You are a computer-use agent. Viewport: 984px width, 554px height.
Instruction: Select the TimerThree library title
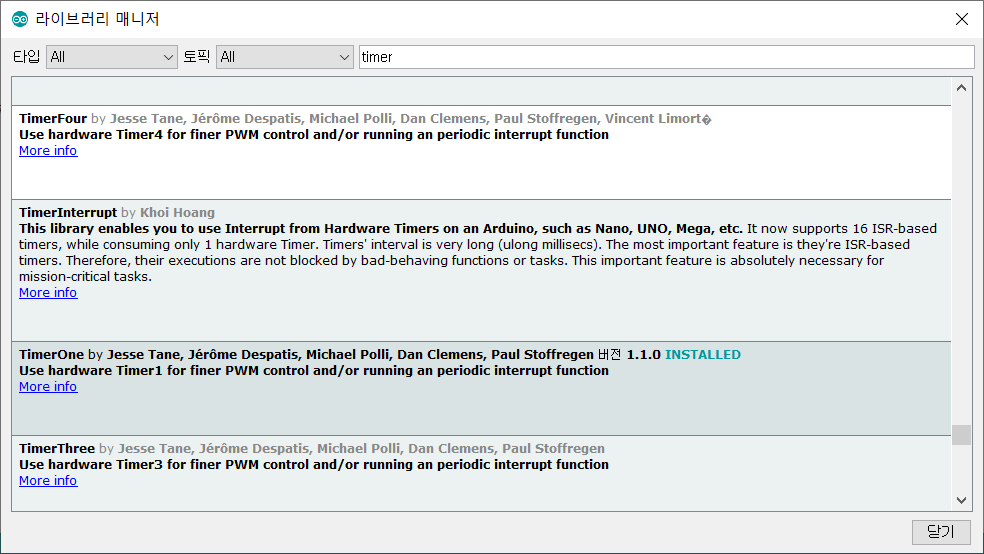coord(56,449)
